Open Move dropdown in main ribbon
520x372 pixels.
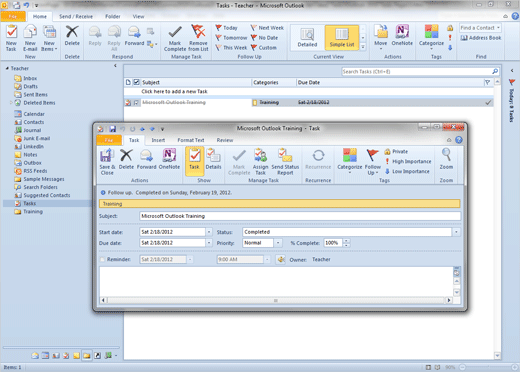(380, 37)
